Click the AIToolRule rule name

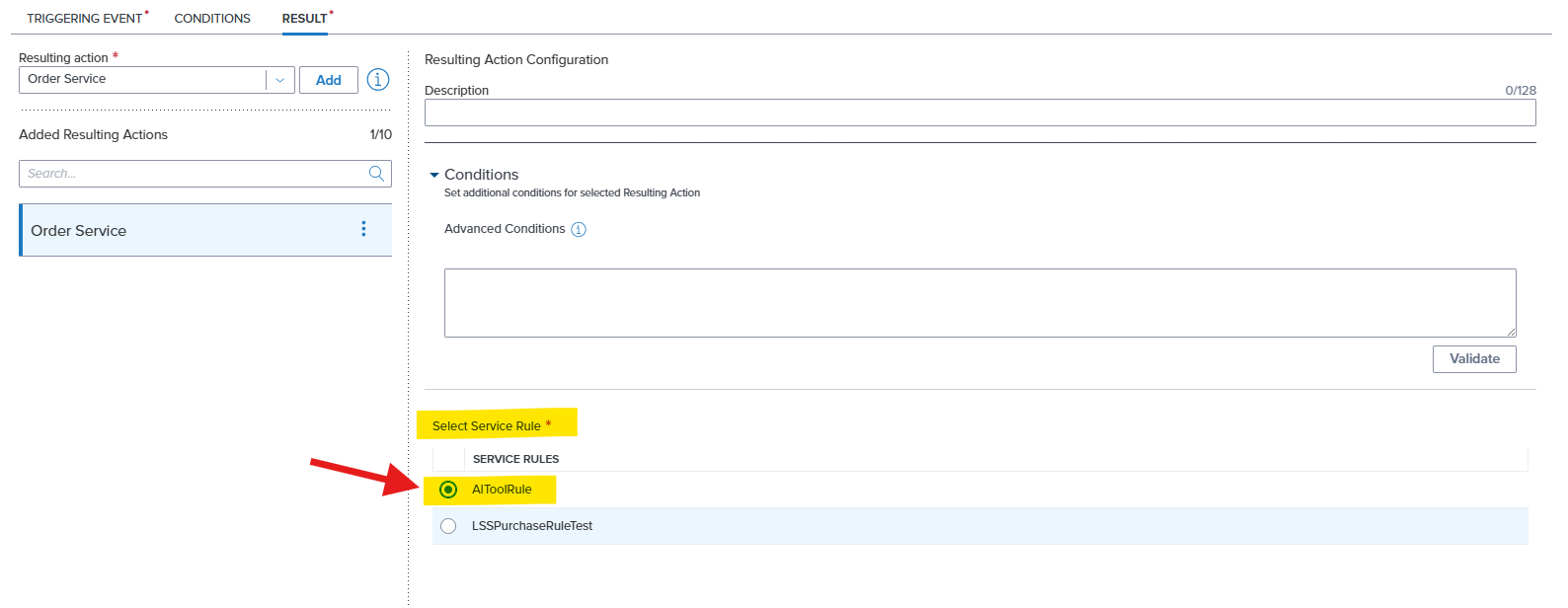(502, 490)
